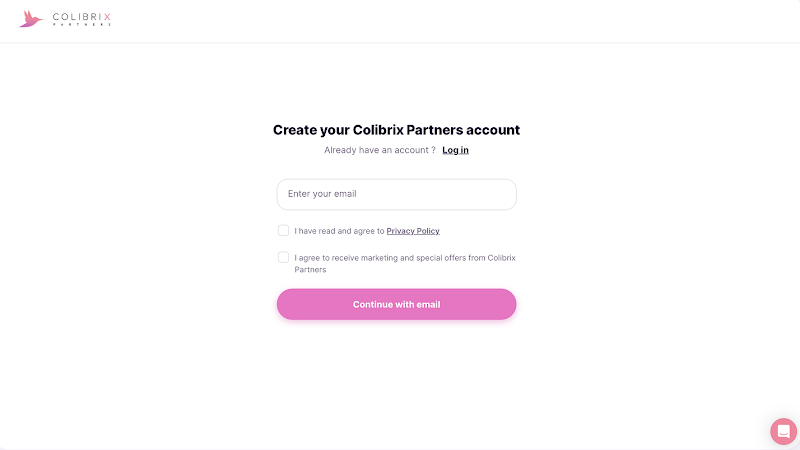This screenshot has width=800, height=450.
Task: Open the Log in link
Action: 455,150
